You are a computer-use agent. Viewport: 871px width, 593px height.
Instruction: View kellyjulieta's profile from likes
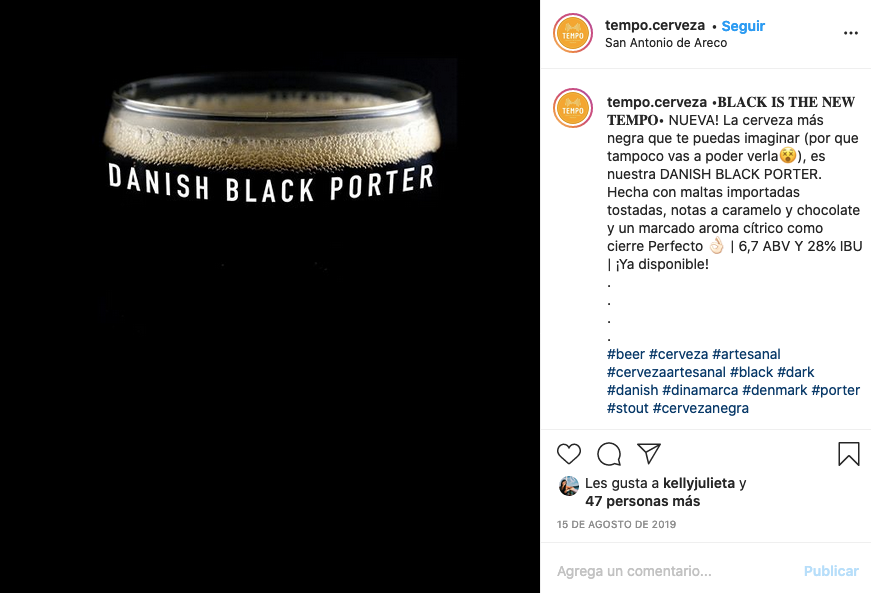[x=699, y=483]
